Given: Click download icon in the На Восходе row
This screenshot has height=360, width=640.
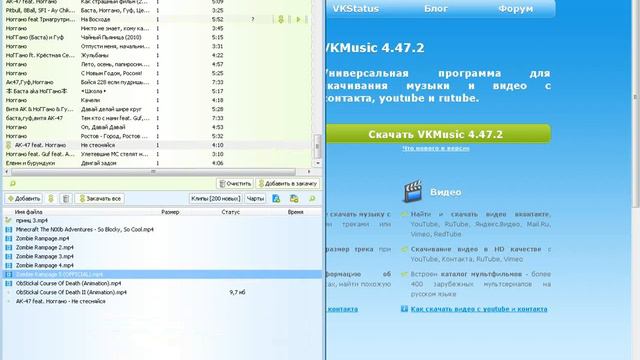Looking at the screenshot, I should (281, 20).
